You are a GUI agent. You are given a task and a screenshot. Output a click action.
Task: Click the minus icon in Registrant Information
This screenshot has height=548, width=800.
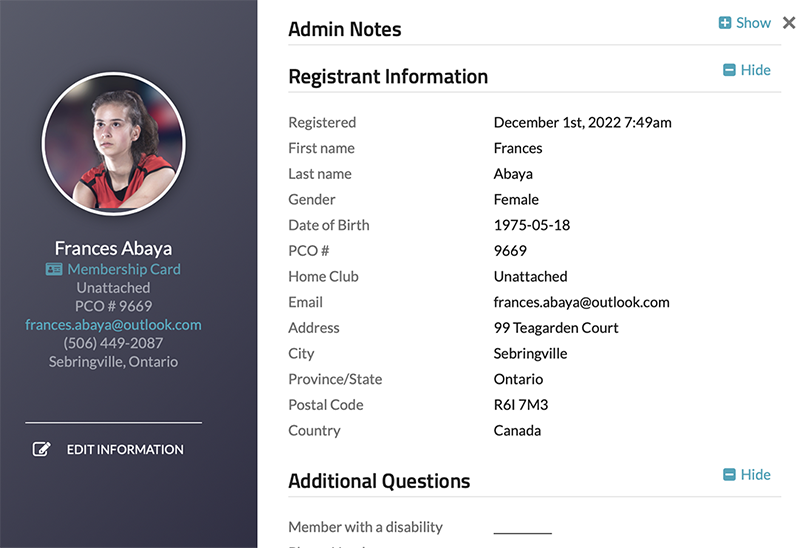pyautogui.click(x=730, y=70)
